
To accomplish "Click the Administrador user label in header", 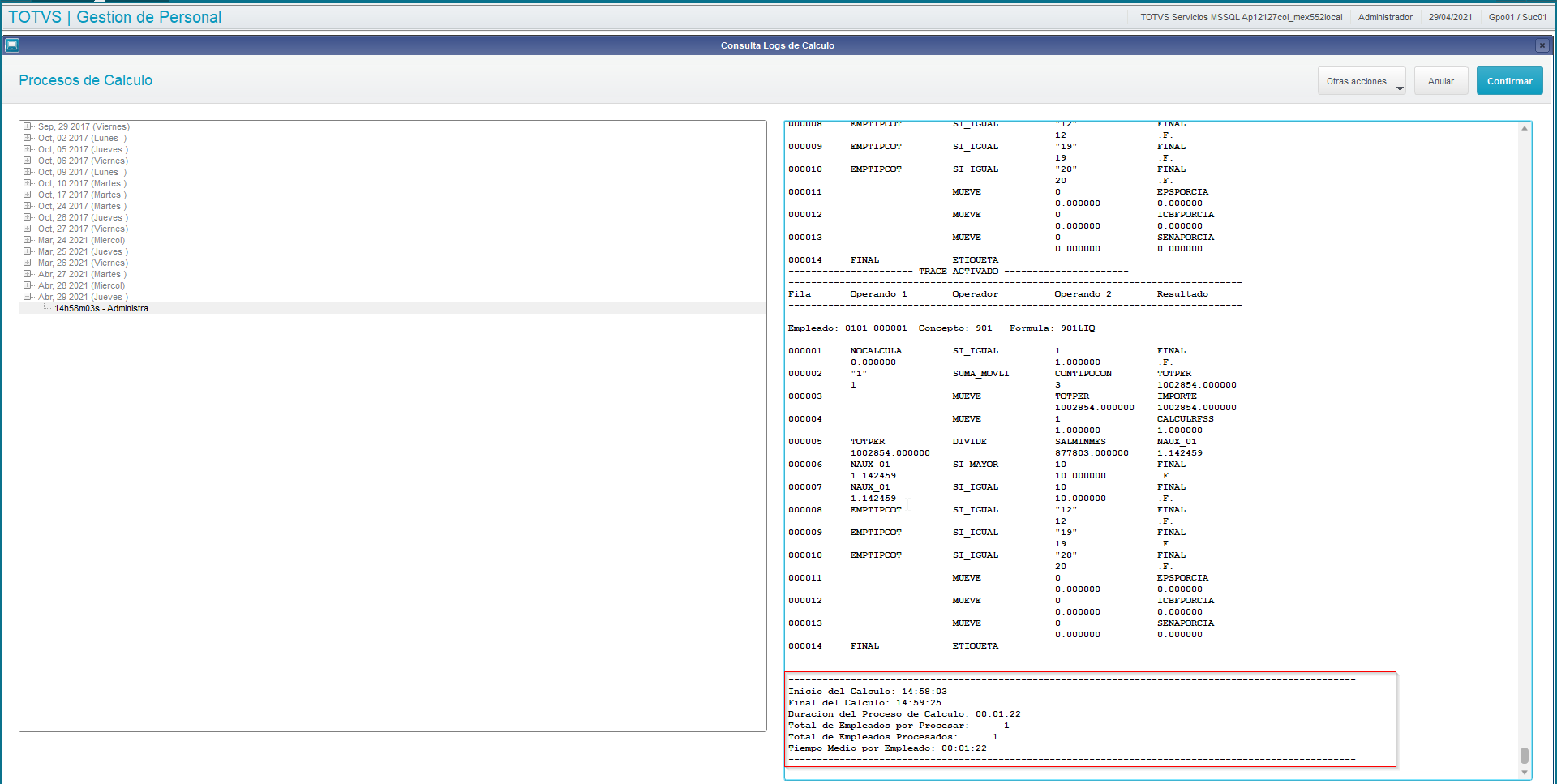I will 1385,17.
